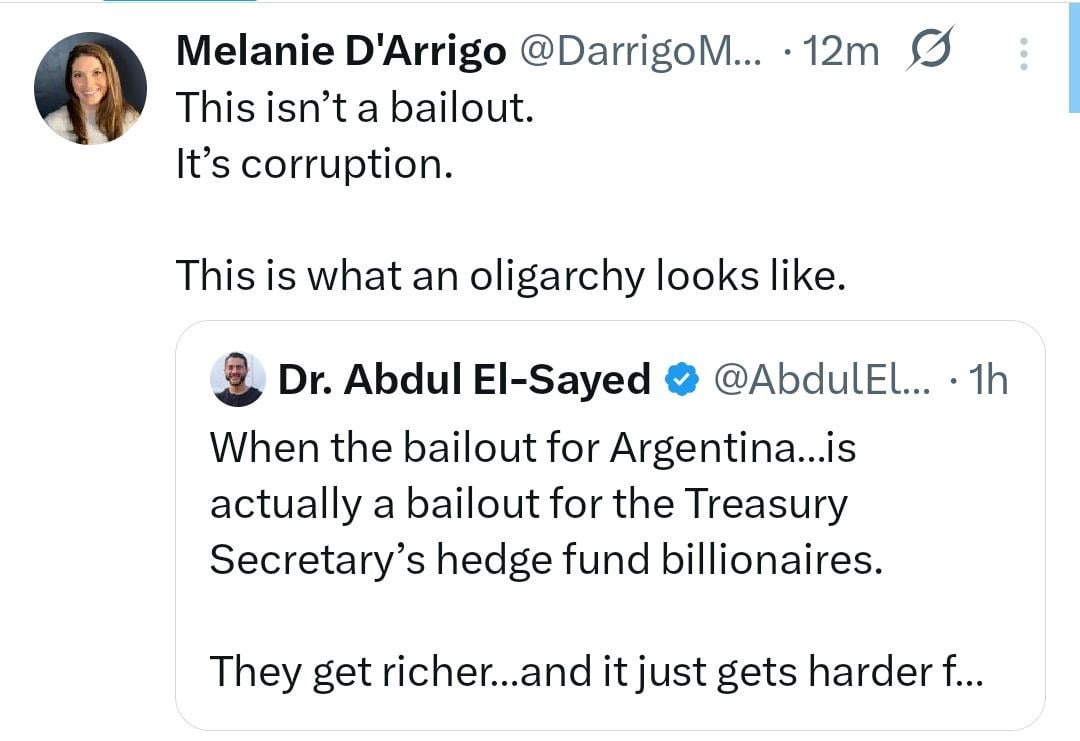
Task: Open Melanie D'Arrigo's profile picture
Action: (90, 89)
